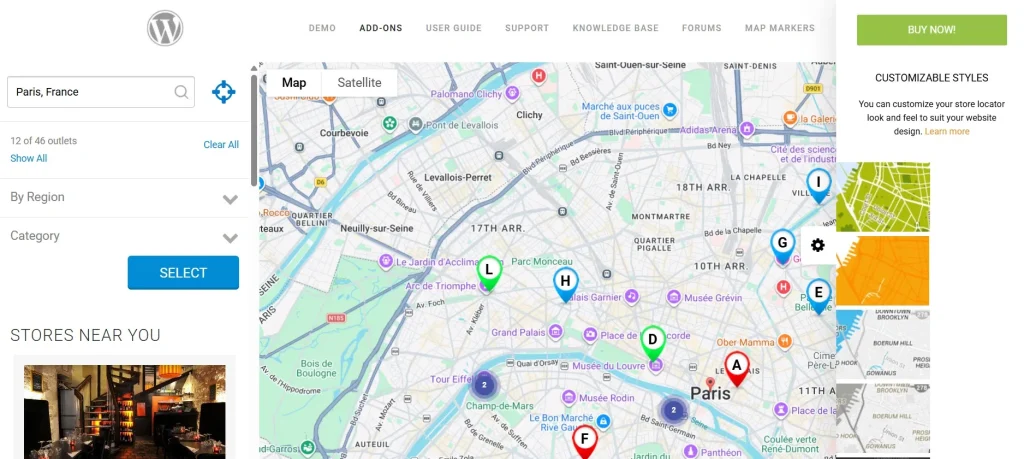Open the User Guide menu item
The image size is (1024, 459).
[454, 28]
